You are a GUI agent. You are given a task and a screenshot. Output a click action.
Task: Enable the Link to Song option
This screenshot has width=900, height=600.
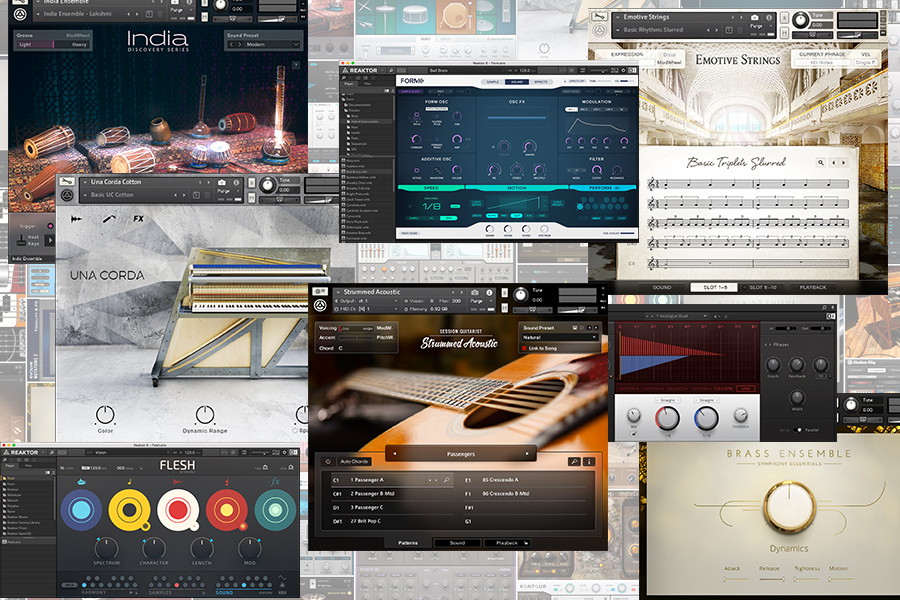(x=524, y=347)
